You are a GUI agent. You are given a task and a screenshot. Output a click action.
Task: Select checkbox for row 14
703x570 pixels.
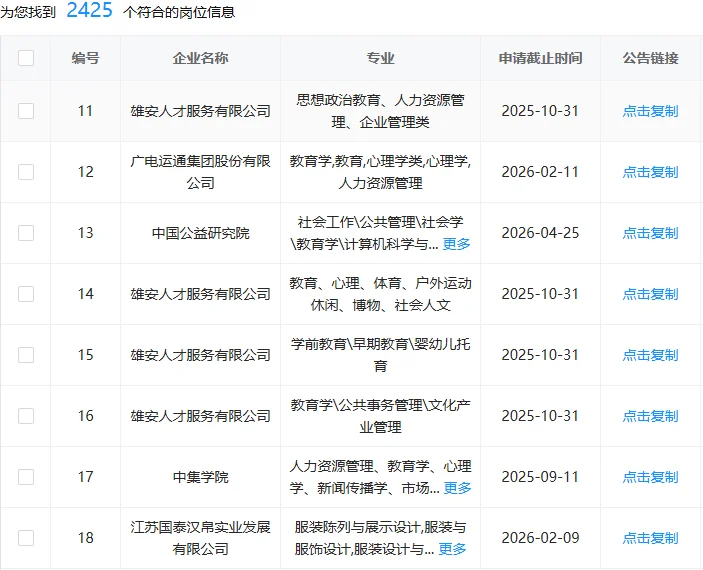pos(26,294)
